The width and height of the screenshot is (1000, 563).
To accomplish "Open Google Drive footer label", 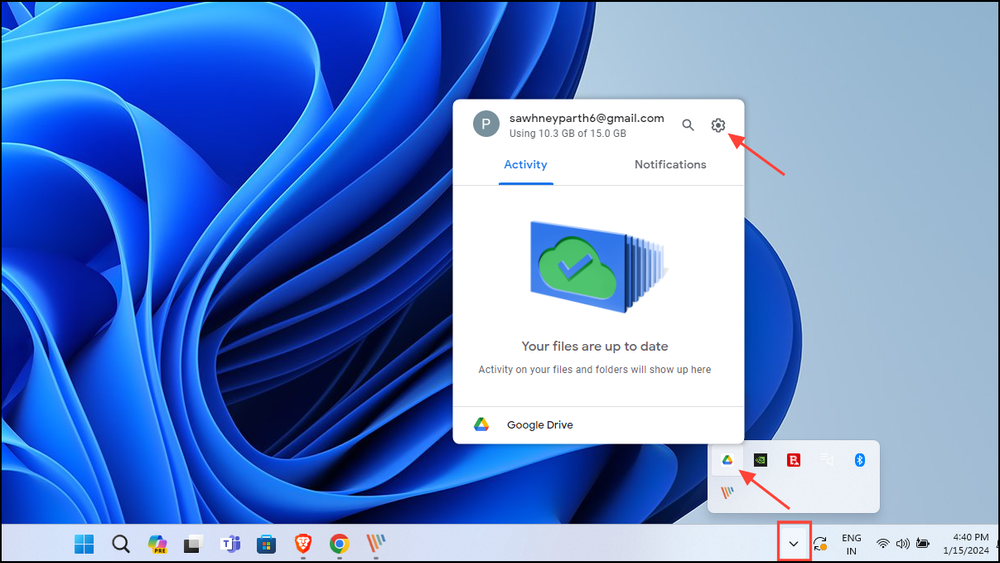I will [x=540, y=425].
